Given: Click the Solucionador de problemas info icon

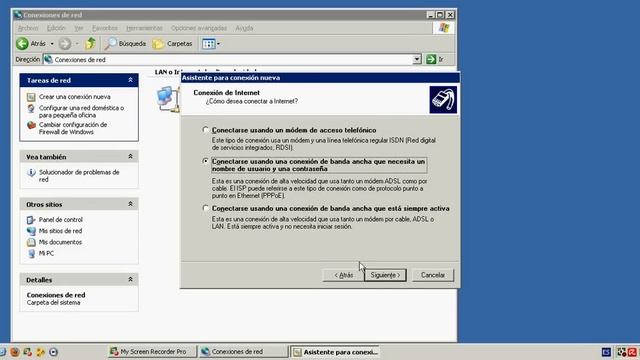Looking at the screenshot, I should click(31, 173).
